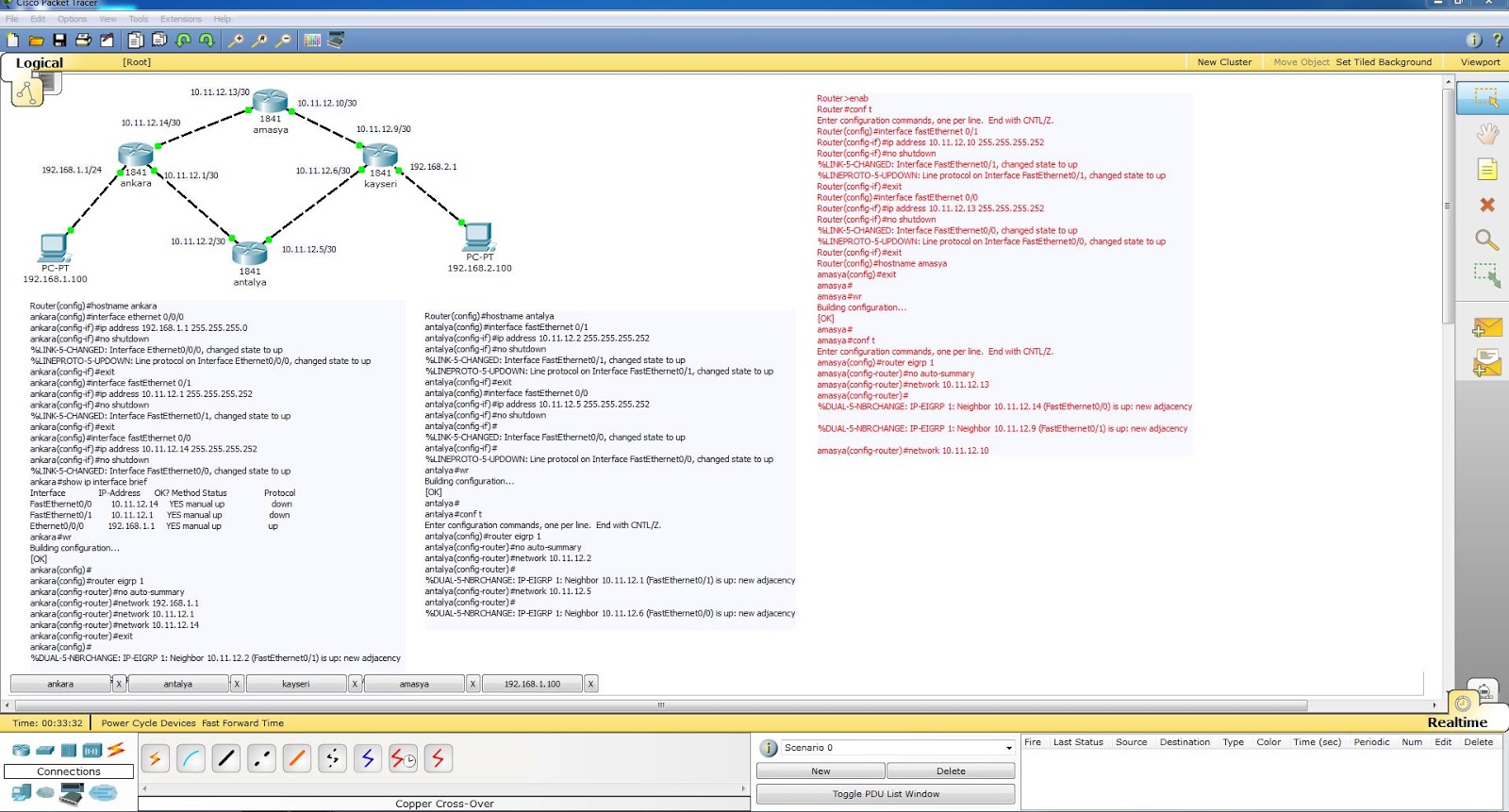Choose the light-blue Console cable
Screen dimensions: 1509x812
191,758
